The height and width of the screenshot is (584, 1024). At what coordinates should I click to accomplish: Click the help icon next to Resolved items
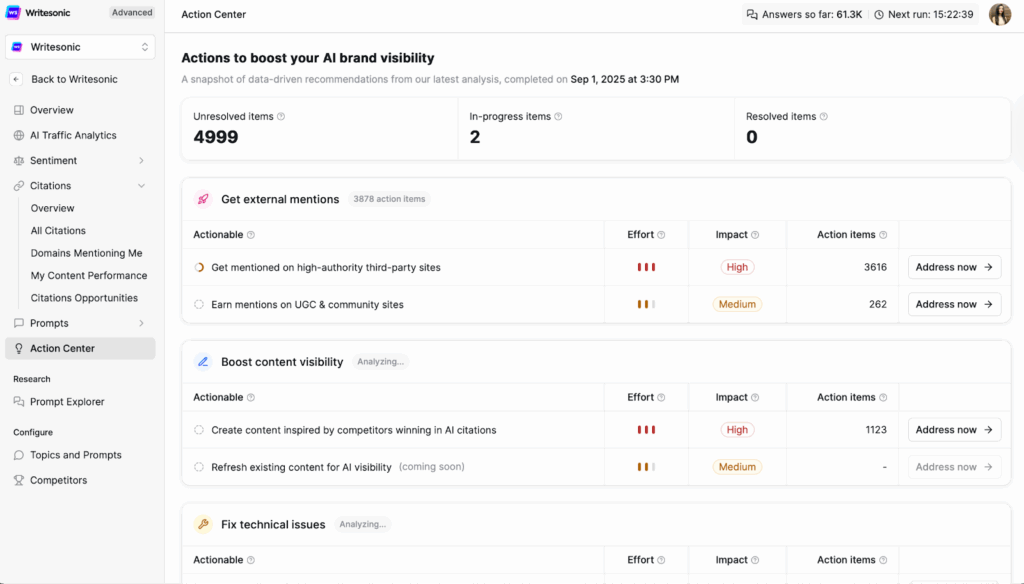823,117
